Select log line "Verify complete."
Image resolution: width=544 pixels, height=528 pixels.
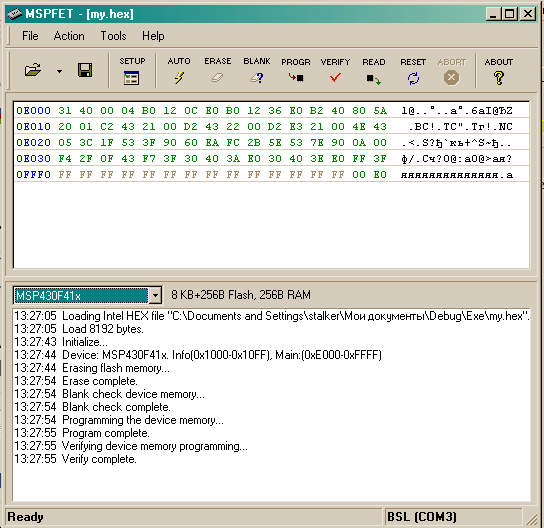click(x=75, y=459)
